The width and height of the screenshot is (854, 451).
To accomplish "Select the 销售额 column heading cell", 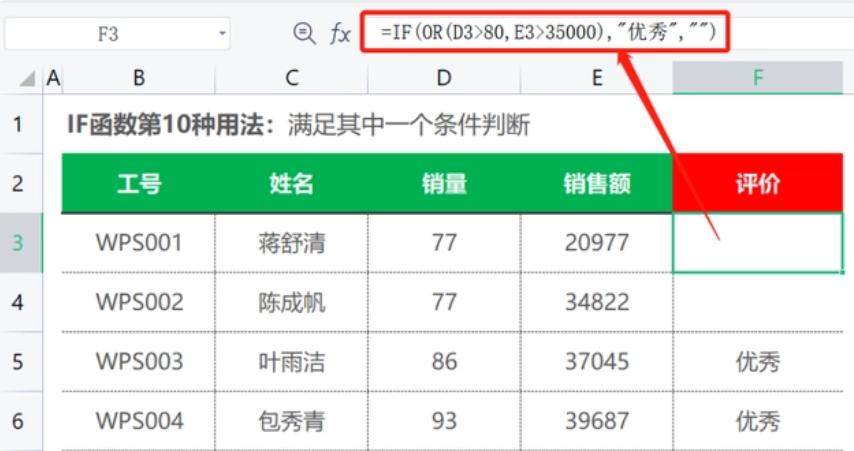I will pyautogui.click(x=596, y=183).
